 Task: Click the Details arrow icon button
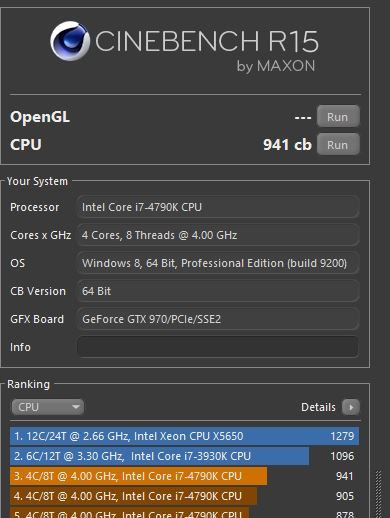(x=351, y=407)
